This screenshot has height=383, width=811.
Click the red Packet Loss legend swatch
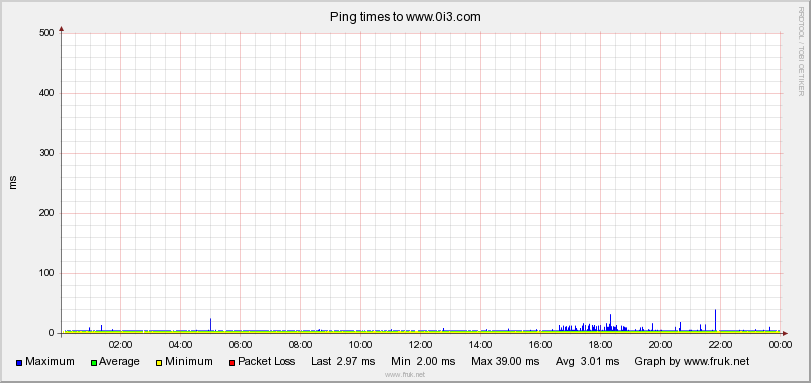tap(232, 362)
